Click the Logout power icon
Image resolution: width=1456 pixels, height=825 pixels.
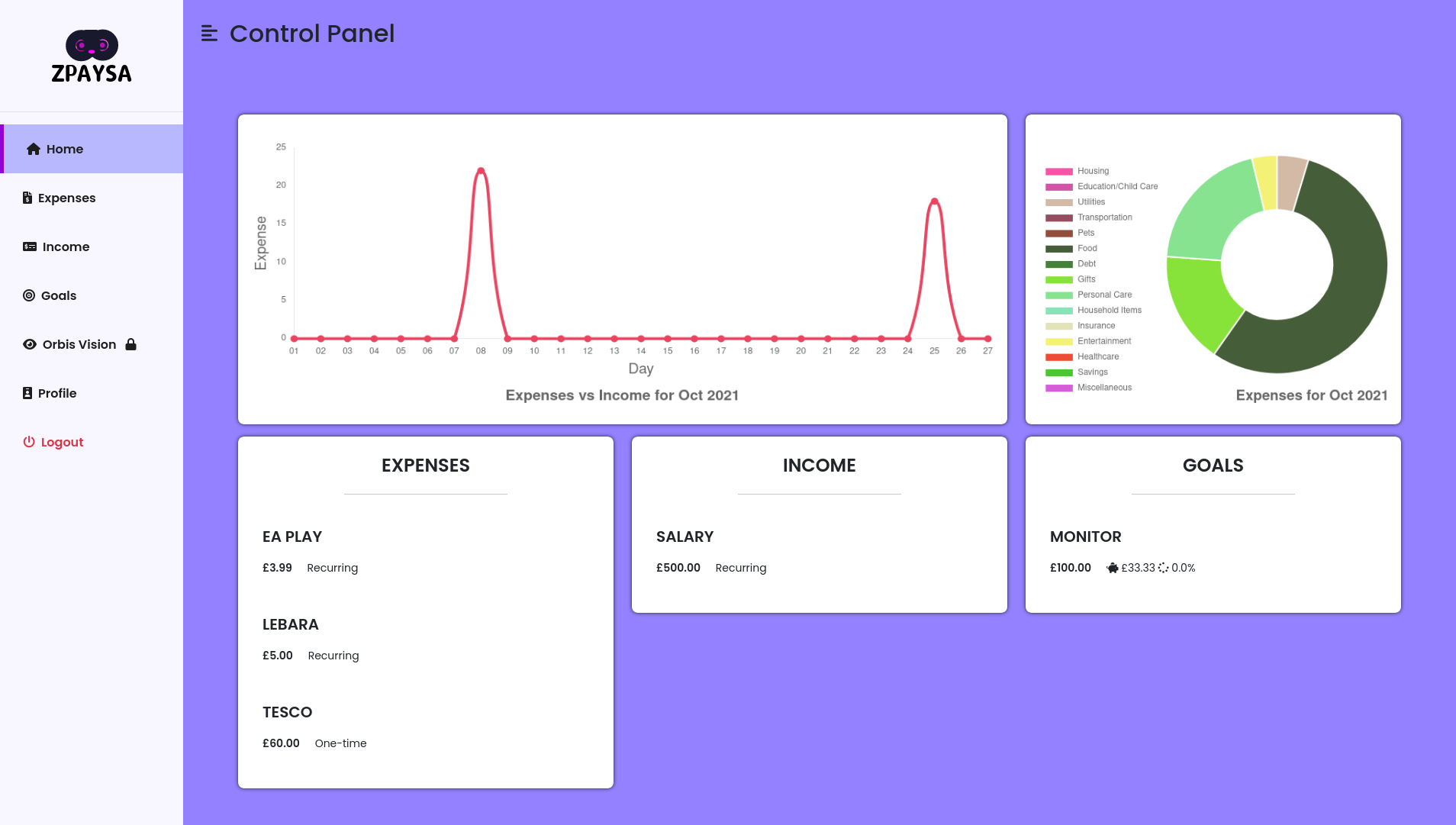(29, 442)
